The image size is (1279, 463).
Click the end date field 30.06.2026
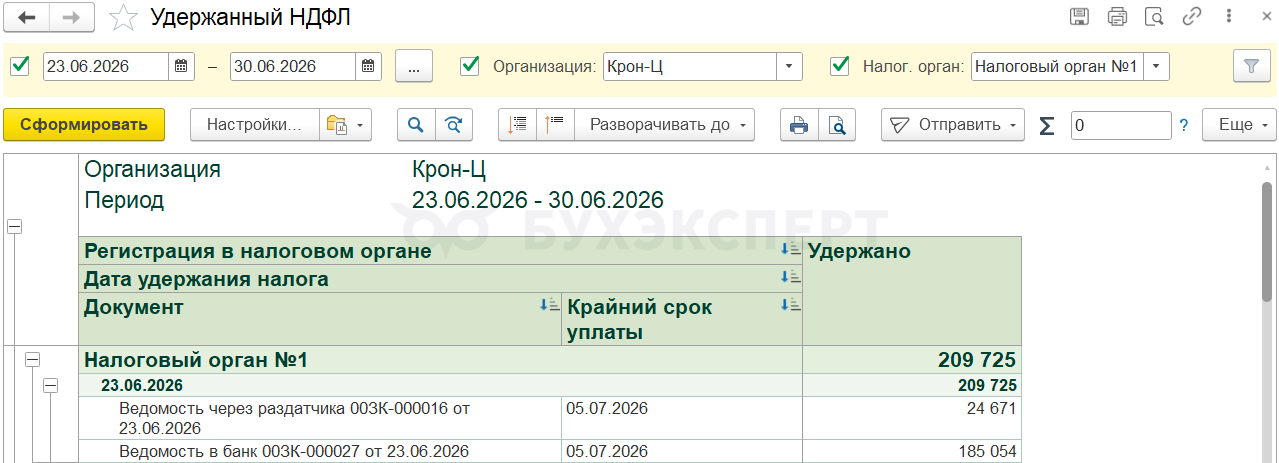pyautogui.click(x=293, y=66)
